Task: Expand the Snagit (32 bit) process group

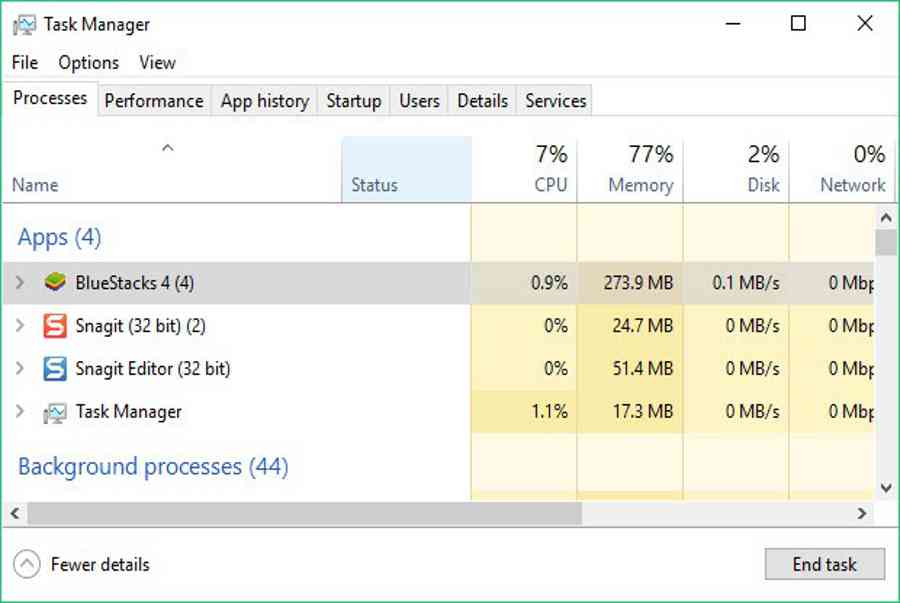Action: click(20, 326)
